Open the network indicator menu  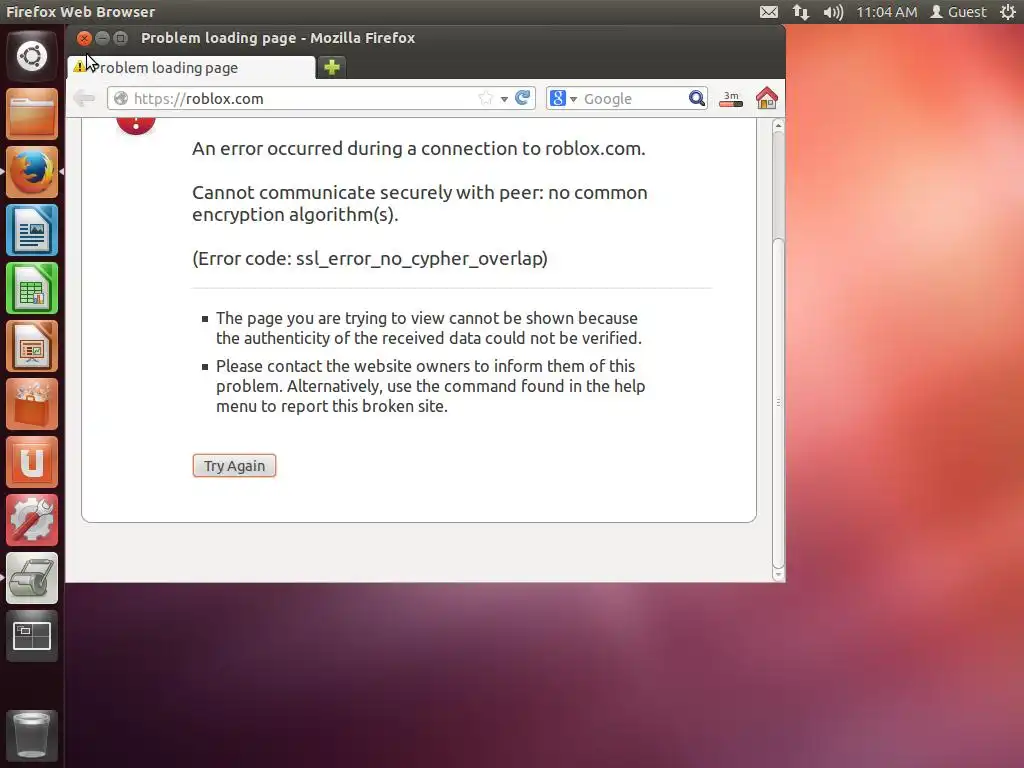801,12
